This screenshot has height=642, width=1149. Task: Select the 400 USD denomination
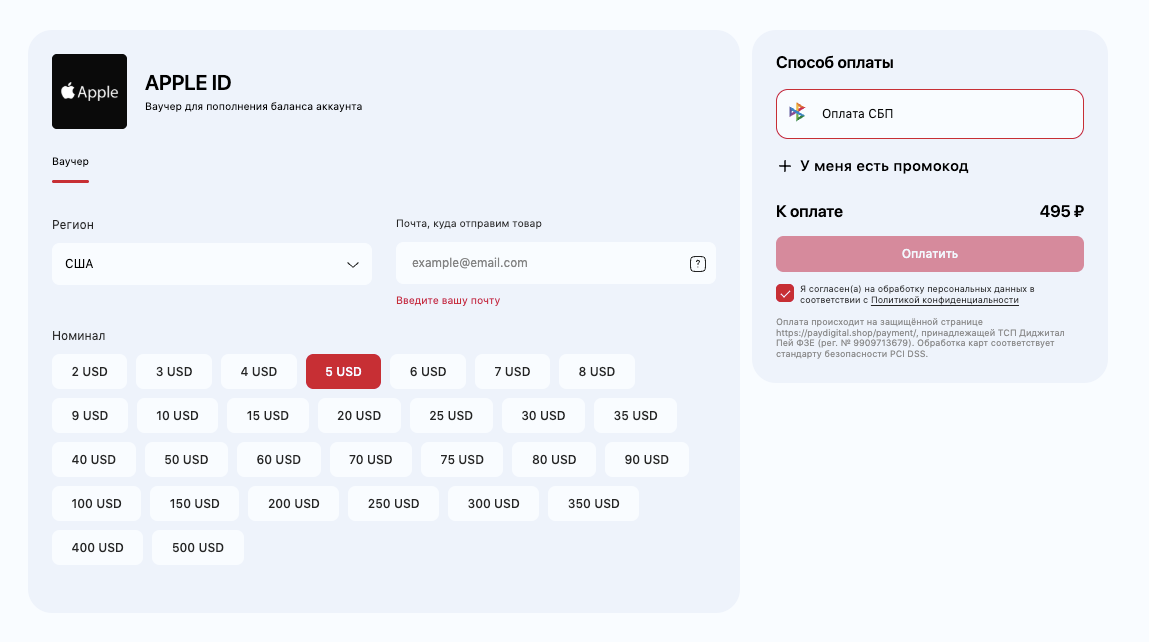pos(97,547)
